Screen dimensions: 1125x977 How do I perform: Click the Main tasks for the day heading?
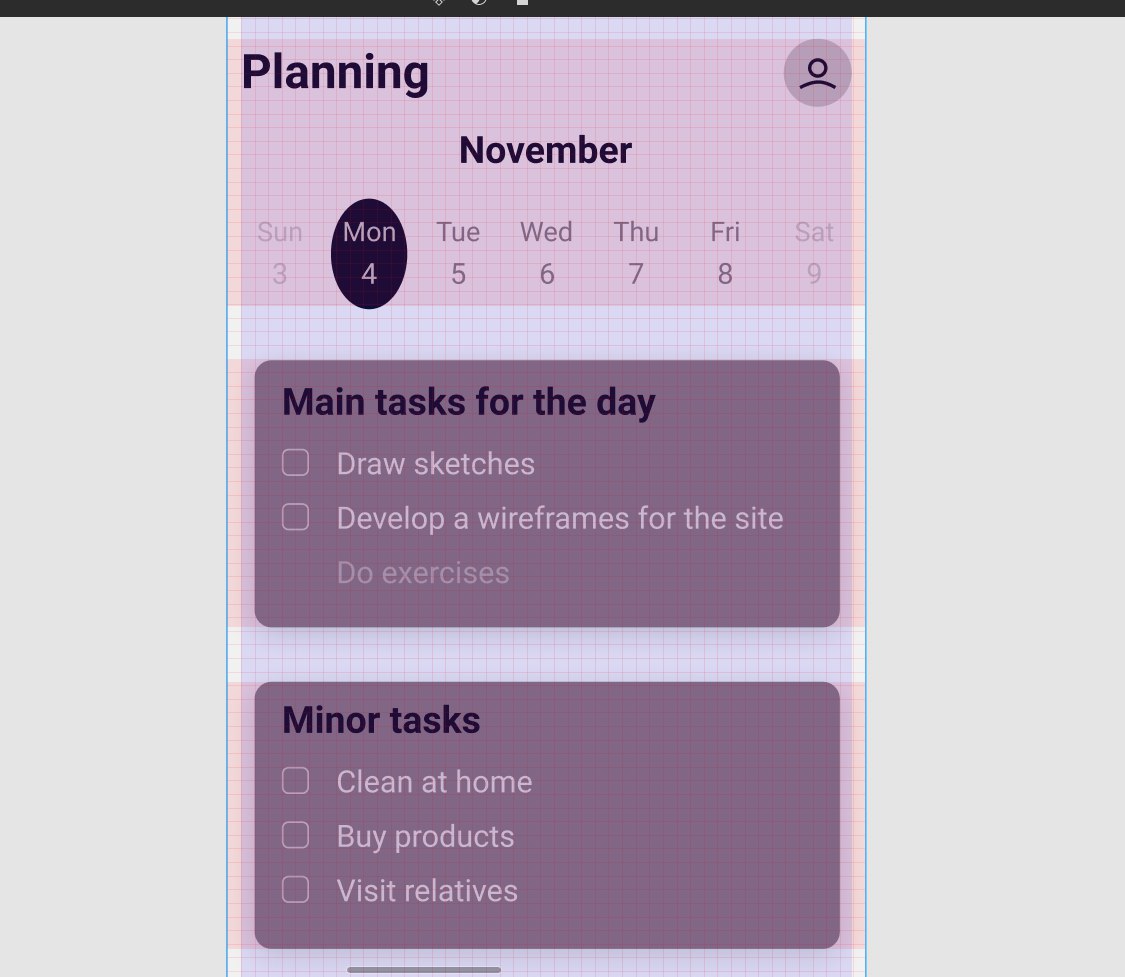469,402
